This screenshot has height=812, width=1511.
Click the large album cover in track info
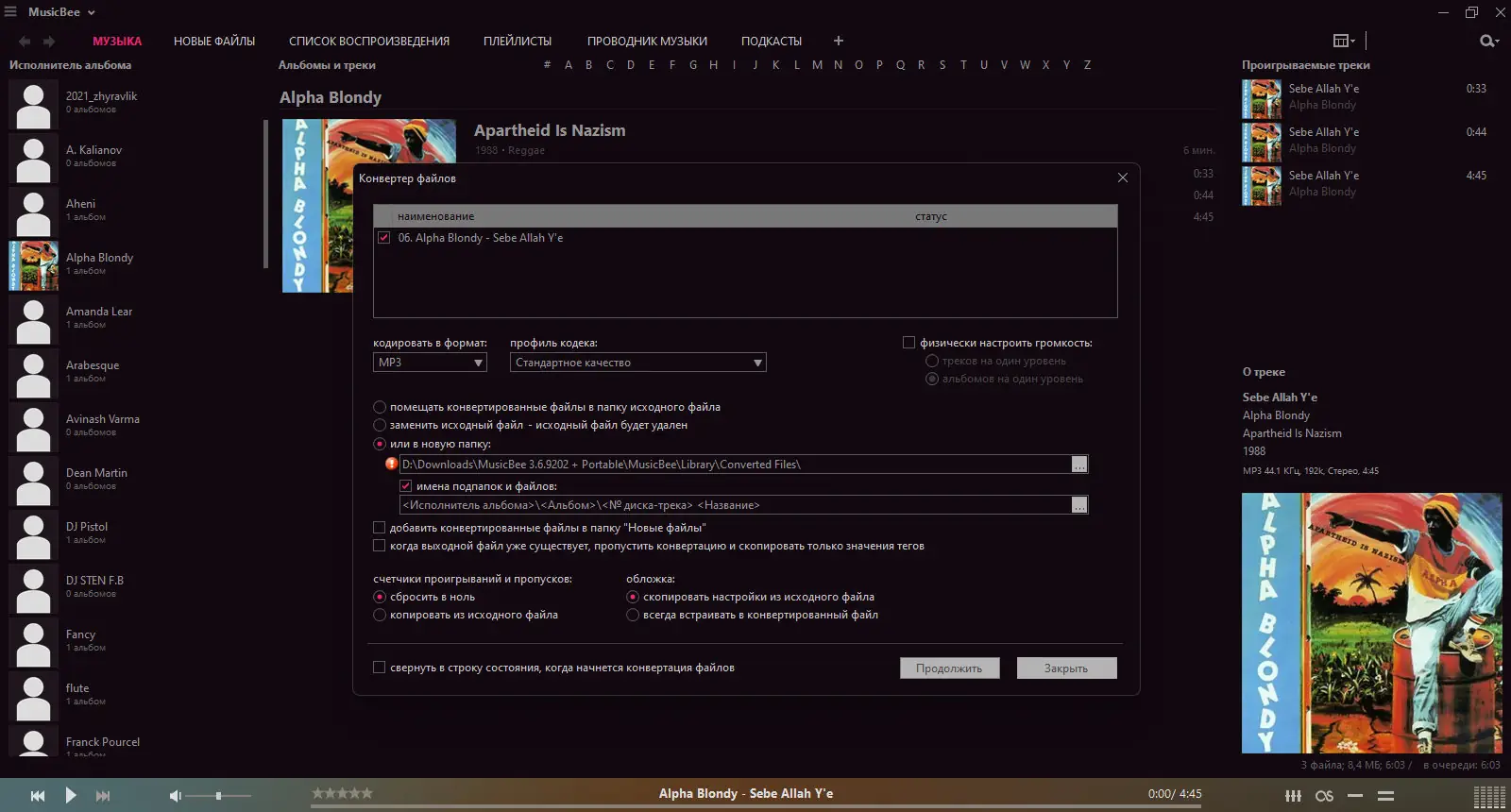point(1371,622)
